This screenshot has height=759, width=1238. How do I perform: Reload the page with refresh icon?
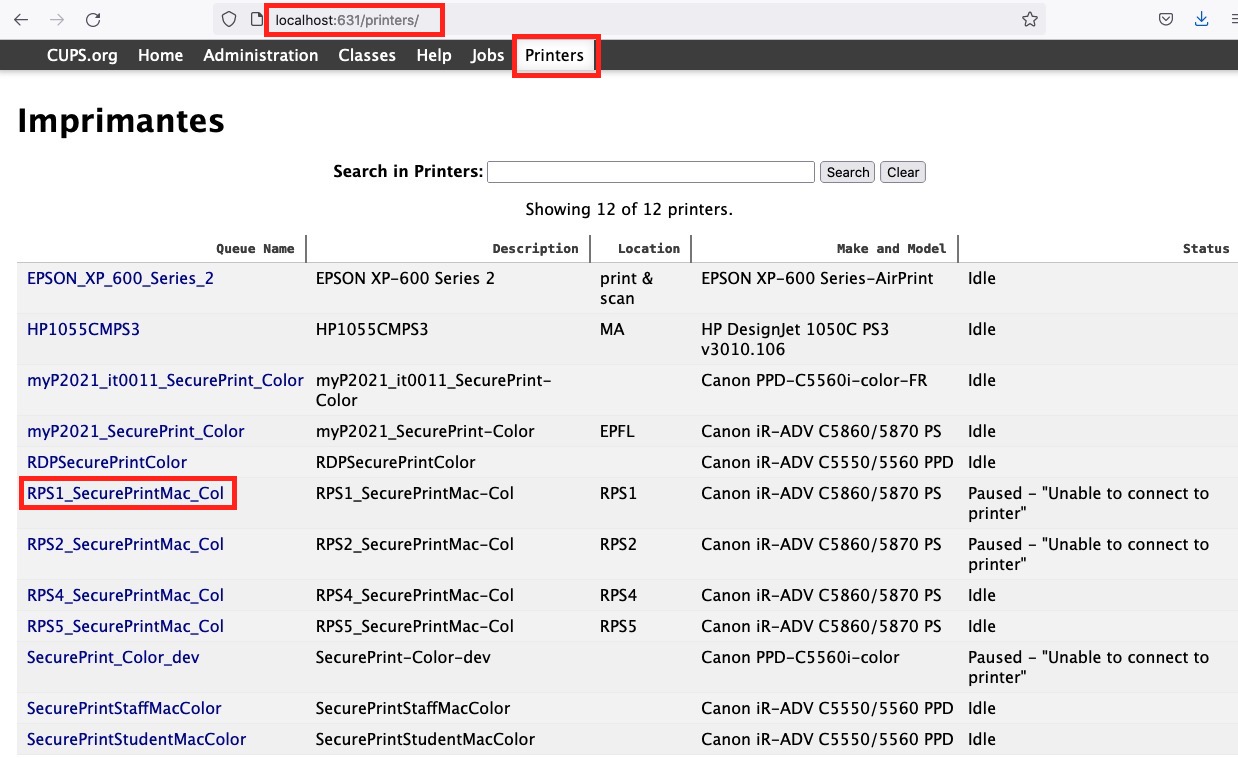93,20
